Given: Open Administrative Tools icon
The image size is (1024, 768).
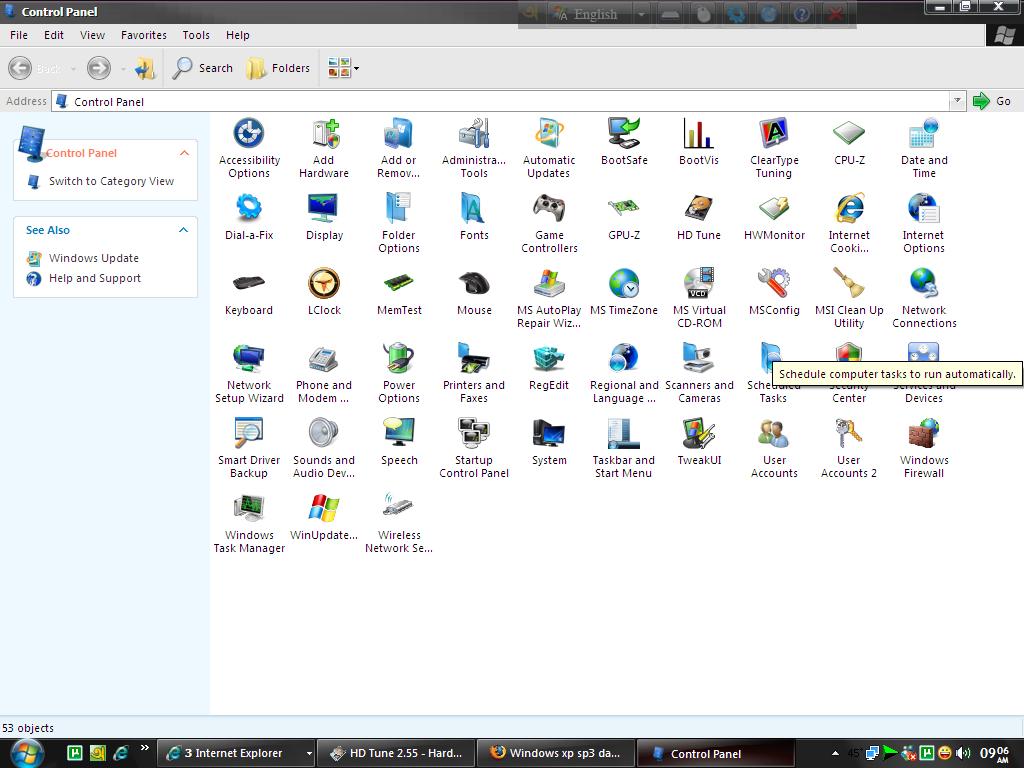Looking at the screenshot, I should coord(473,134).
